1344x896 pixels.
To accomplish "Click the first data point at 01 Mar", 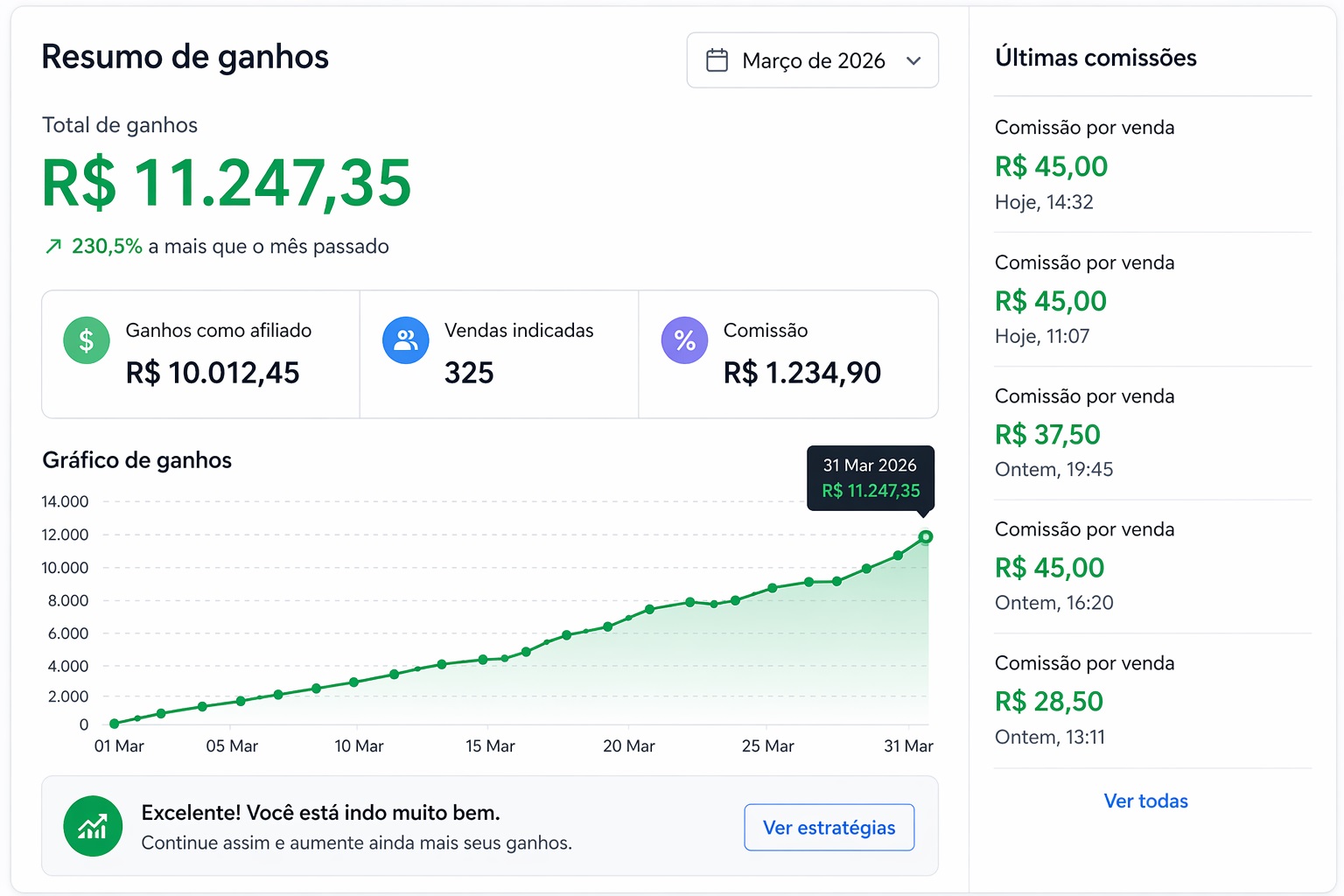I will click(115, 724).
